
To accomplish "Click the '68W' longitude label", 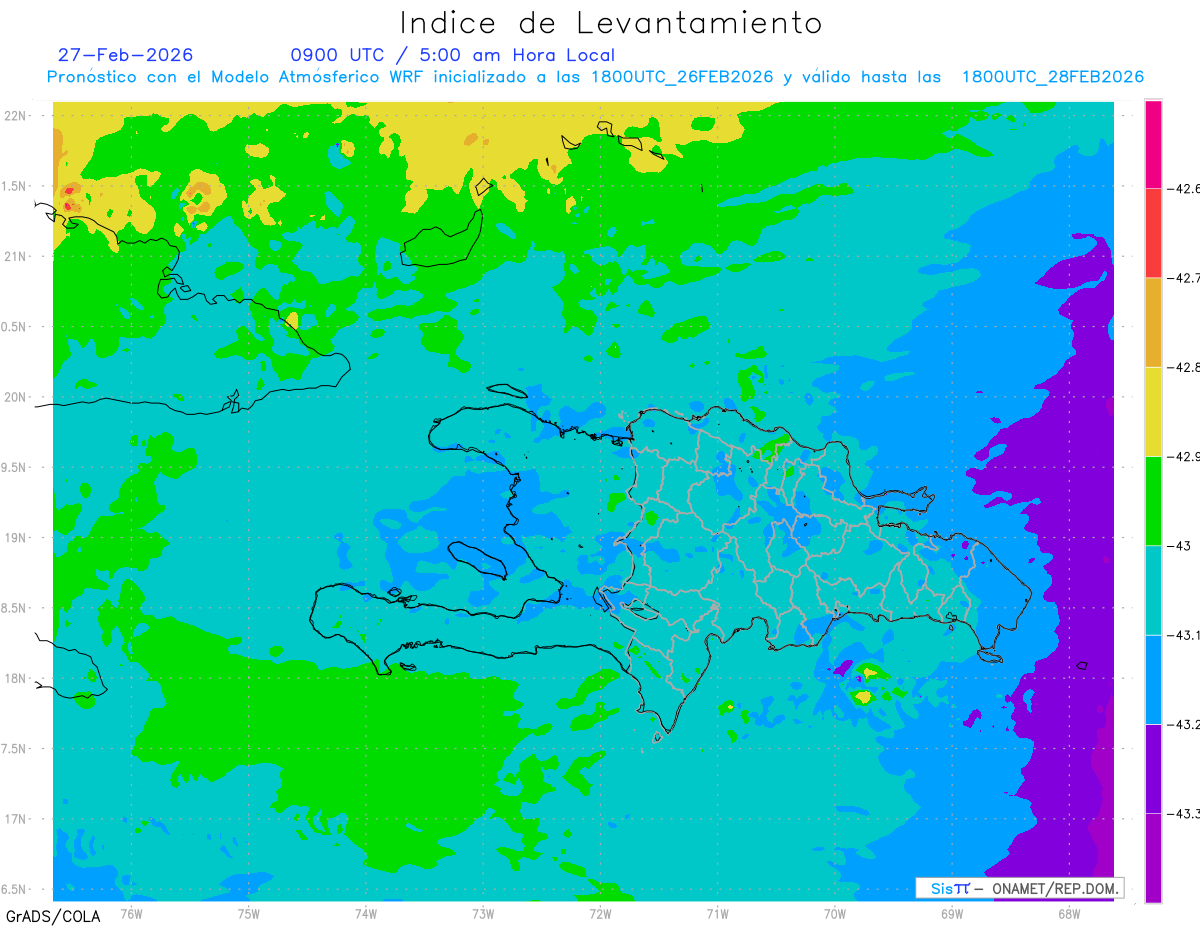I will pos(1069,913).
